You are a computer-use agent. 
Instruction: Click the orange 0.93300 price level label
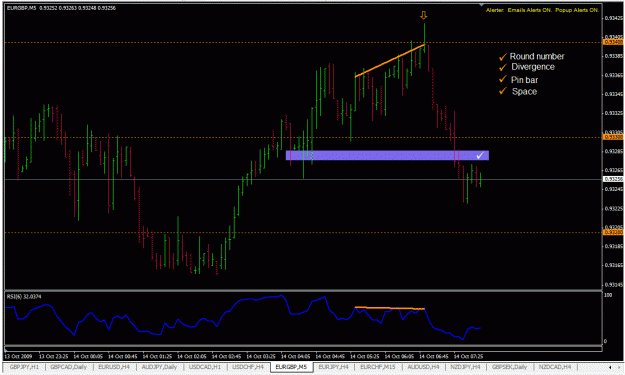point(613,137)
